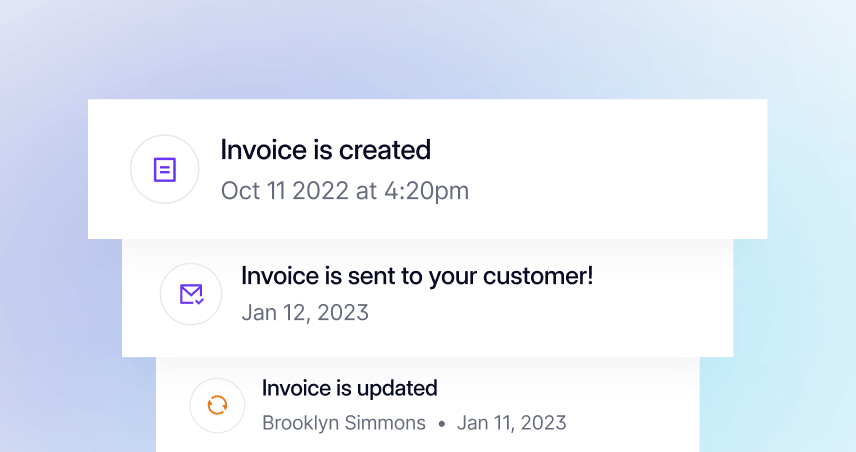Screen dimensions: 856x452
Task: Open the "Invoice is updated" entry title
Action: (349, 388)
